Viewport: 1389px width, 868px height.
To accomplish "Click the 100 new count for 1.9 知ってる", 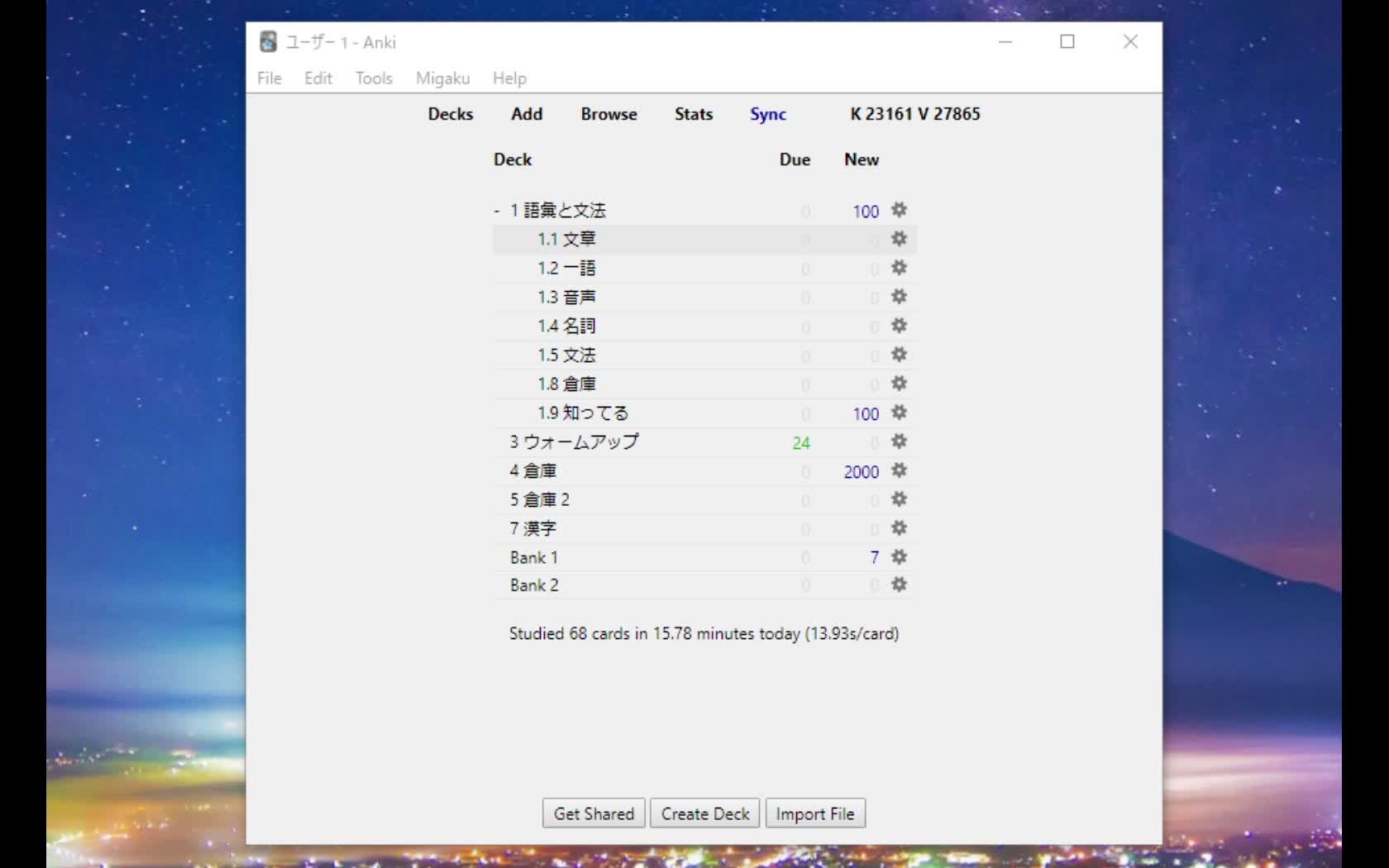I will (x=866, y=414).
